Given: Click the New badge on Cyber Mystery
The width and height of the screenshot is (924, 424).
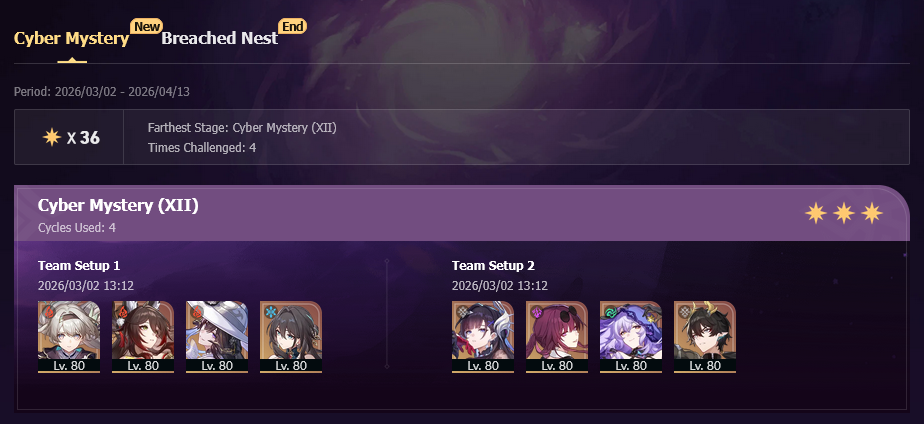Looking at the screenshot, I should tap(146, 26).
